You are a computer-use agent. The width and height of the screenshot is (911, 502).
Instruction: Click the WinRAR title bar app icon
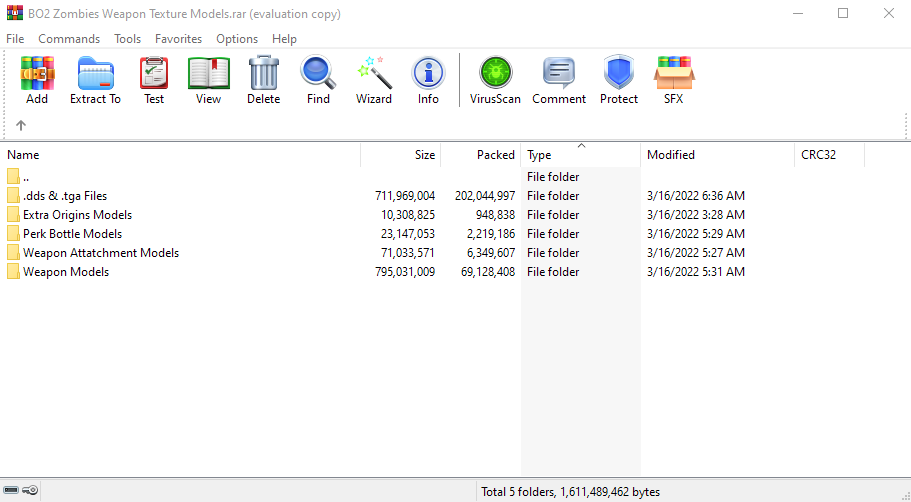coord(15,13)
